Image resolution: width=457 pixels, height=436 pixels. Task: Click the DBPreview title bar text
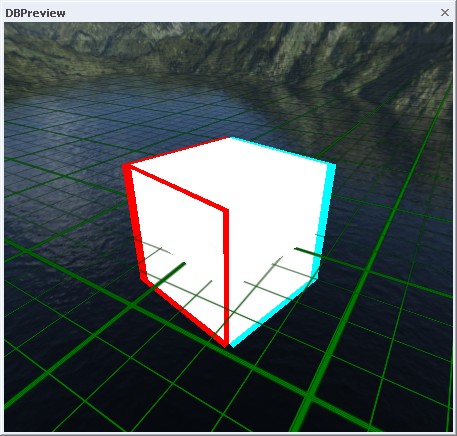pos(35,13)
